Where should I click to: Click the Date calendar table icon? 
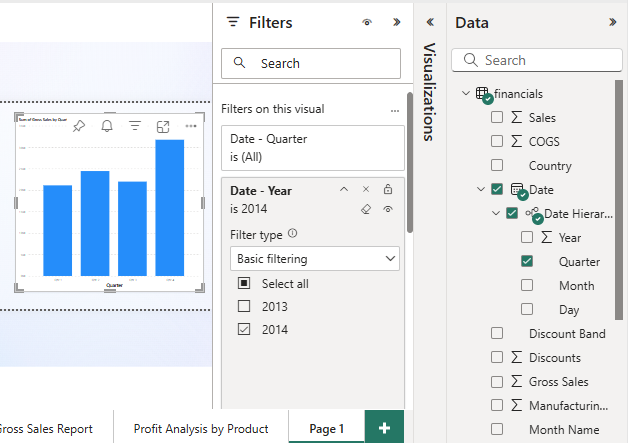[x=519, y=191]
